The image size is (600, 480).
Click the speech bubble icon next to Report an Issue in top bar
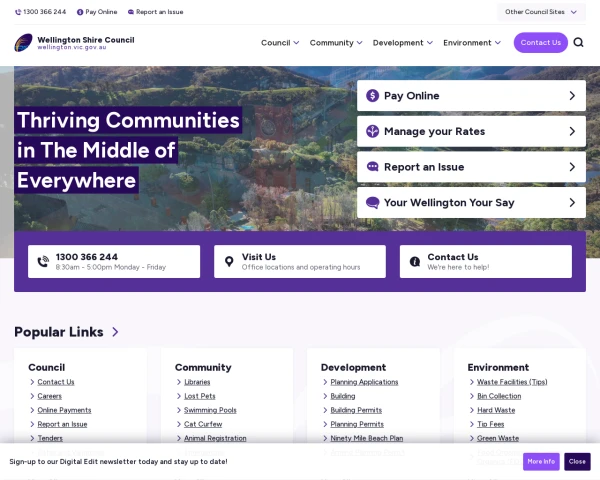(131, 12)
